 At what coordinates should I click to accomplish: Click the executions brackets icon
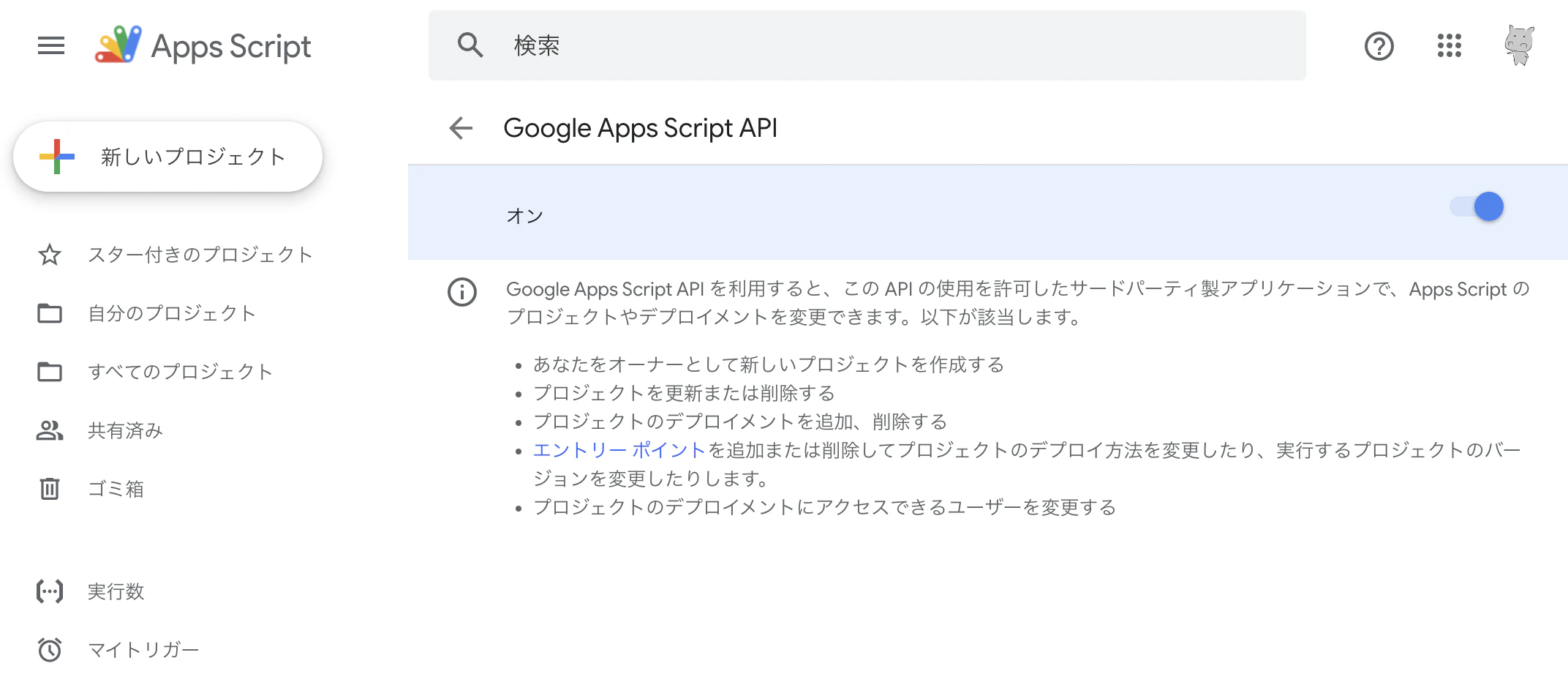[50, 591]
